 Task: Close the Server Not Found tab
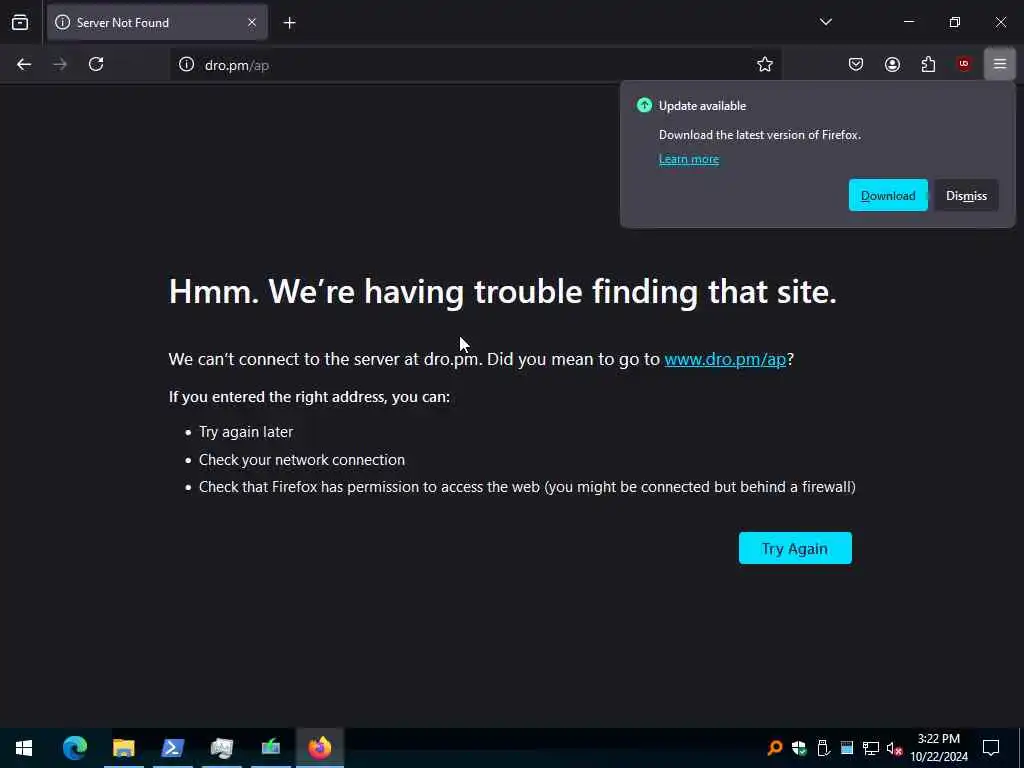coord(252,23)
